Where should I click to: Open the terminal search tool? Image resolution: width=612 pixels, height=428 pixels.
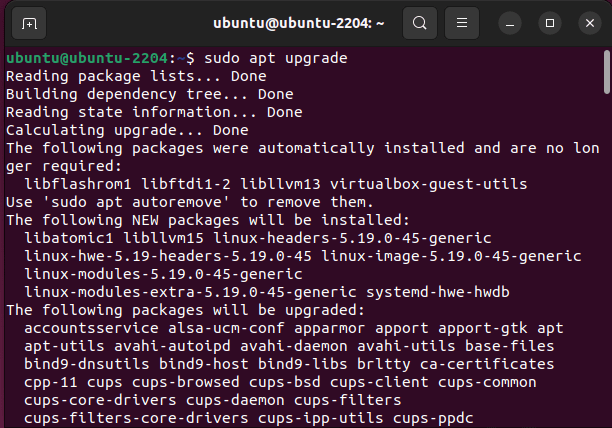click(x=420, y=23)
